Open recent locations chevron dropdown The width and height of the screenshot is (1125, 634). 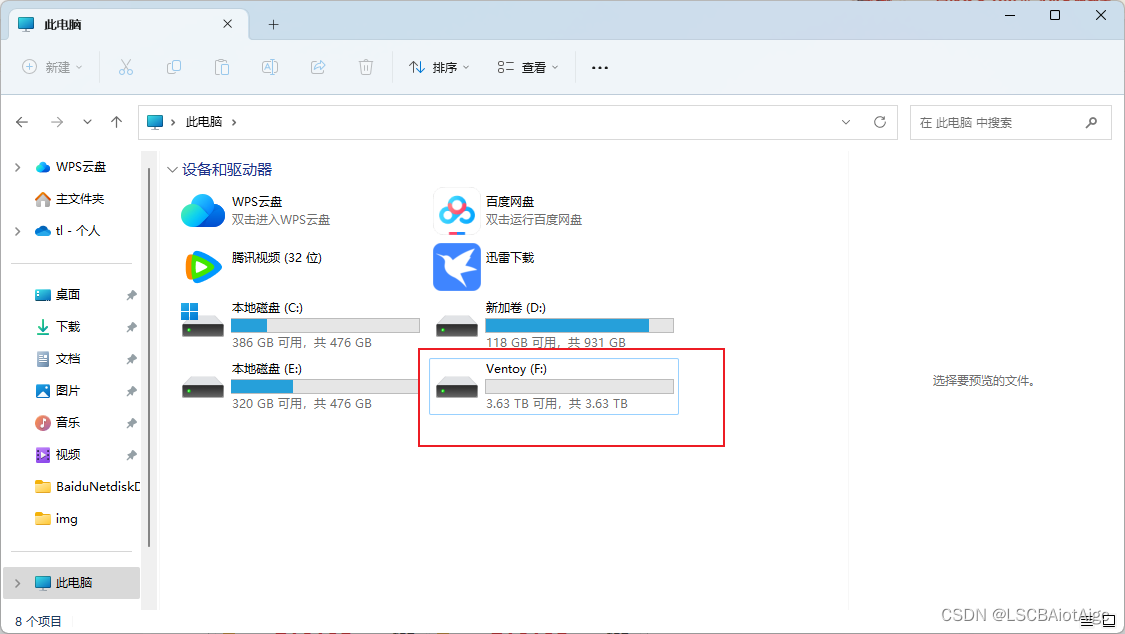[87, 123]
